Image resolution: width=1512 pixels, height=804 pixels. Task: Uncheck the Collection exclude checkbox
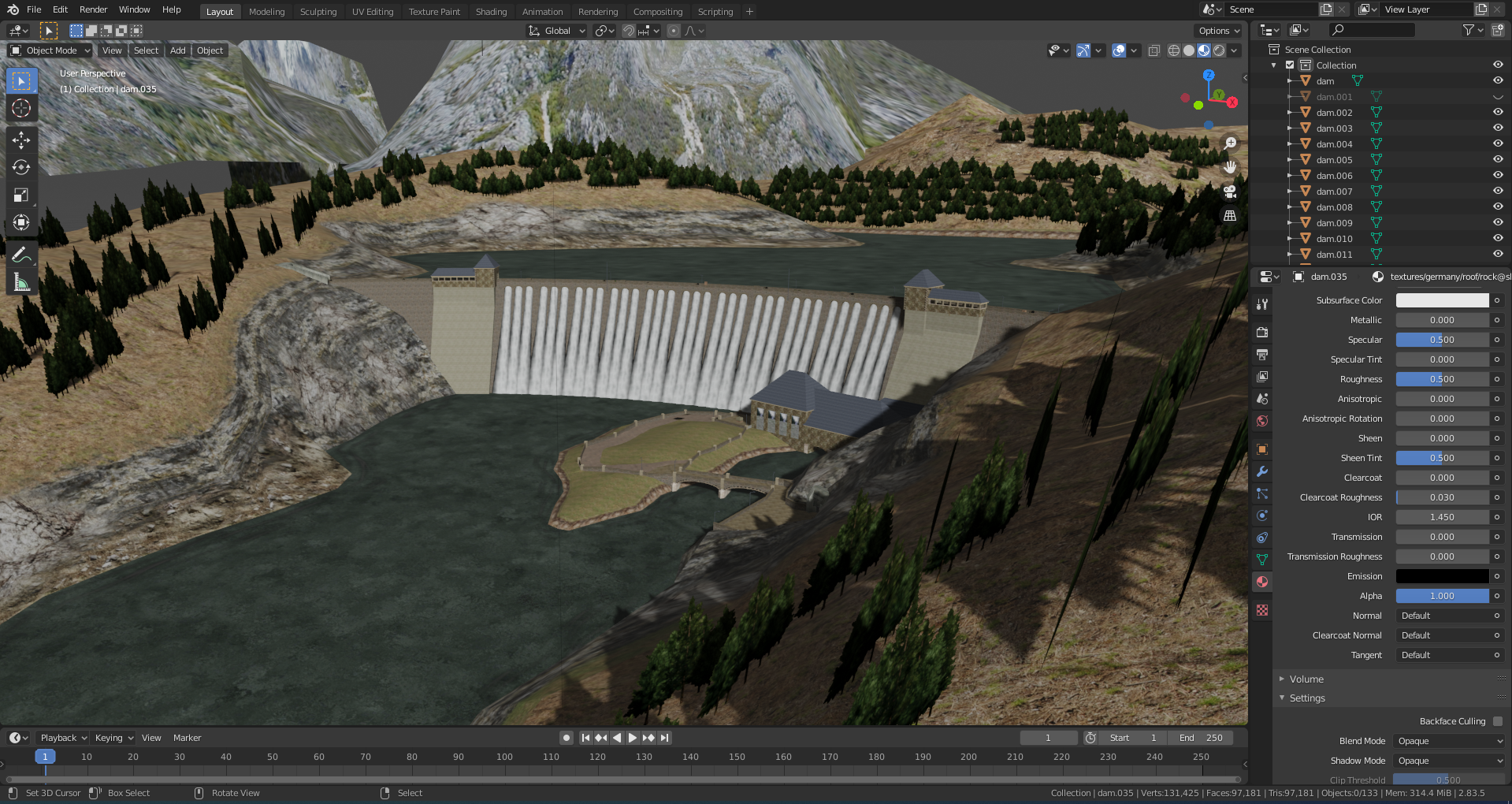[x=1290, y=65]
